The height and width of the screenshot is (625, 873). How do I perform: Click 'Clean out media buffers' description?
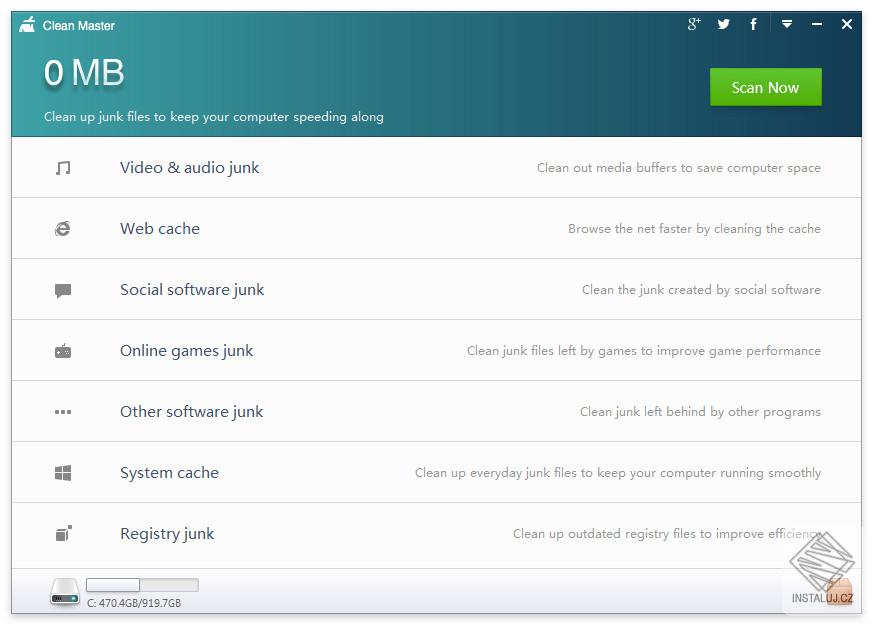pos(679,168)
